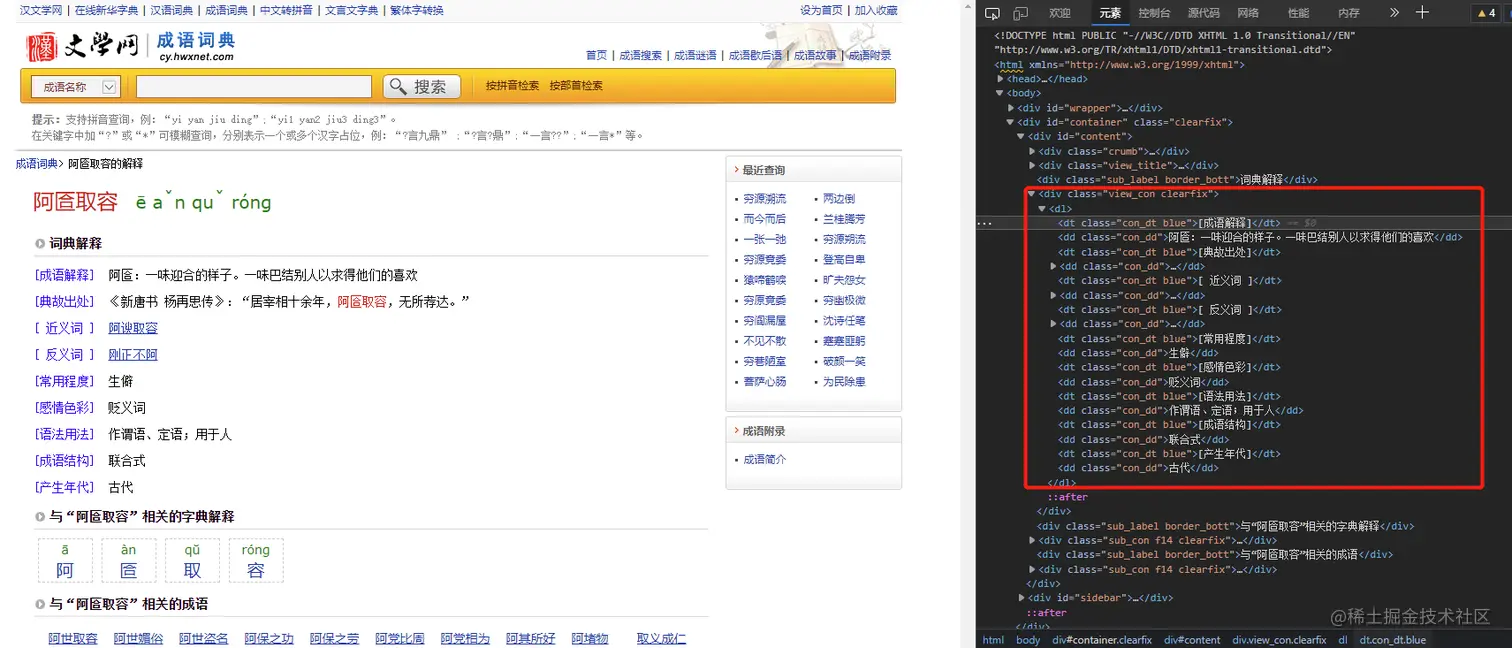This screenshot has width=1512, height=648.
Task: Show more DevTools tabs with the double-chevron
Action: pos(1394,13)
